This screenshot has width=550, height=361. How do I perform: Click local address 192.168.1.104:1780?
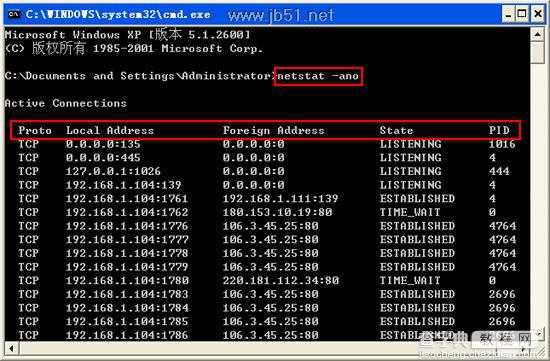[127, 281]
